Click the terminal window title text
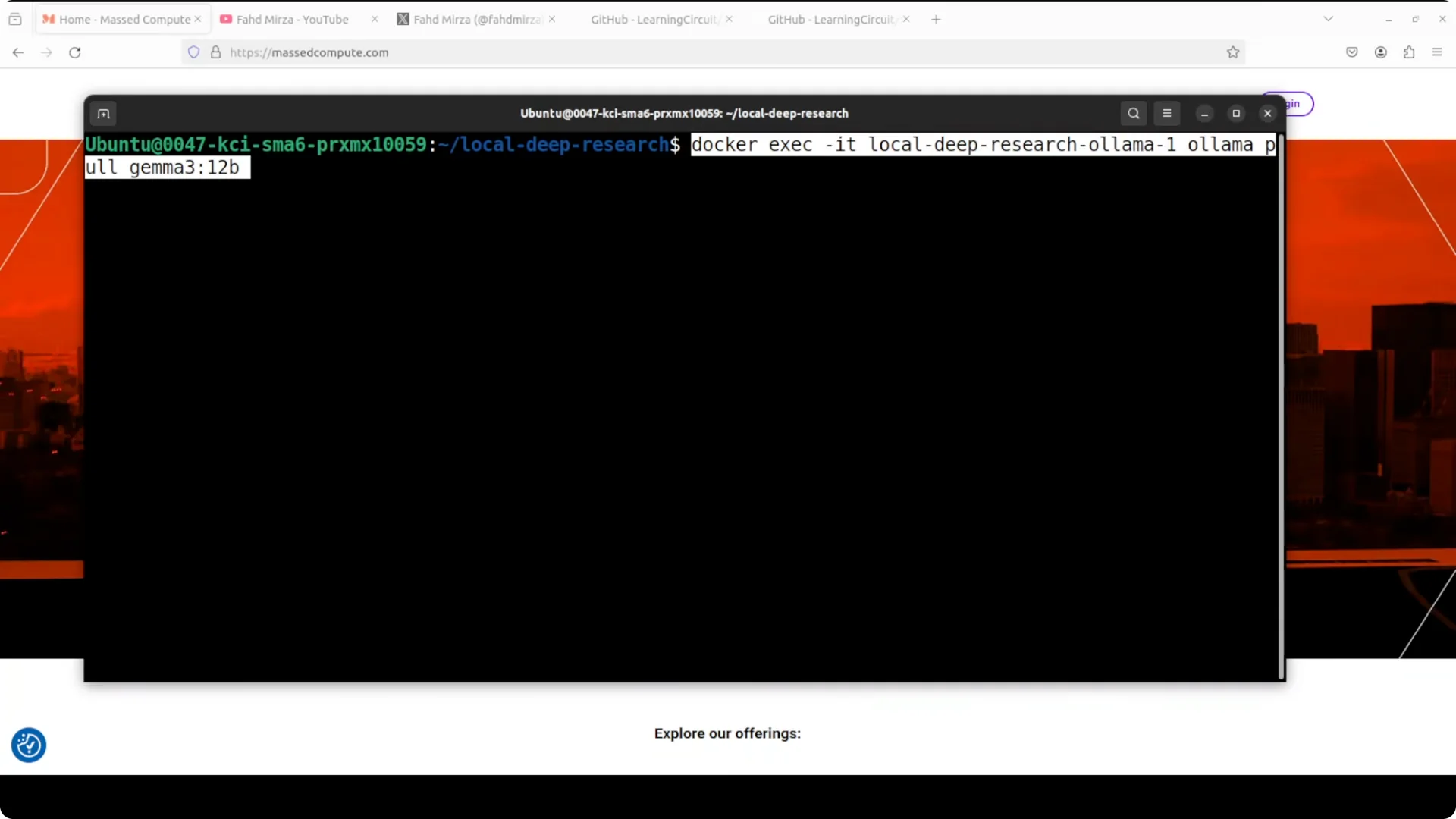The image size is (1456, 819). click(684, 114)
